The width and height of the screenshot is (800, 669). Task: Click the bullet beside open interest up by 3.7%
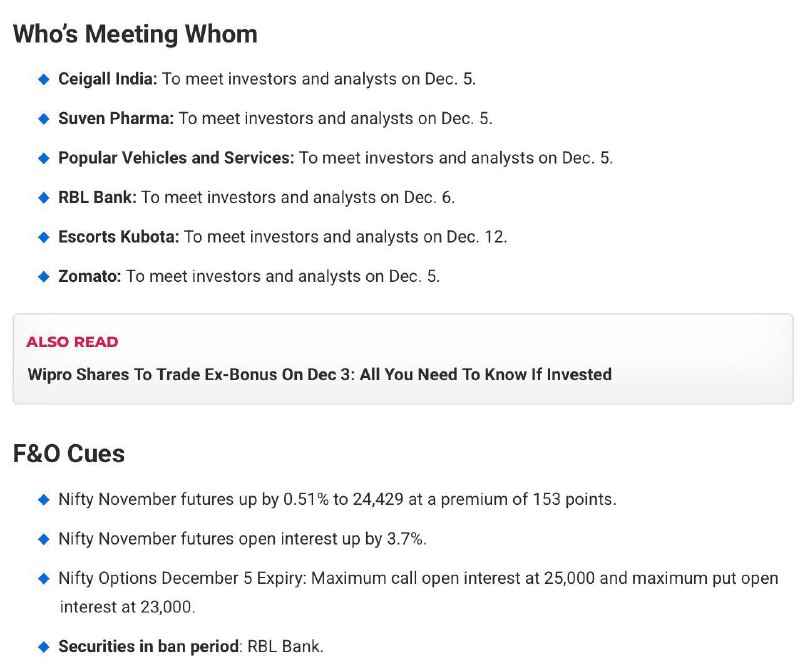[44, 539]
